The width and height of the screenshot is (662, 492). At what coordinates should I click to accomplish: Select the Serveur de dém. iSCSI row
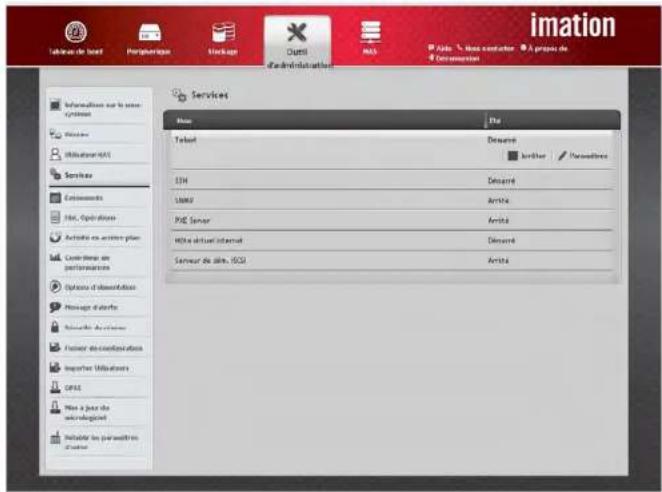pos(392,260)
